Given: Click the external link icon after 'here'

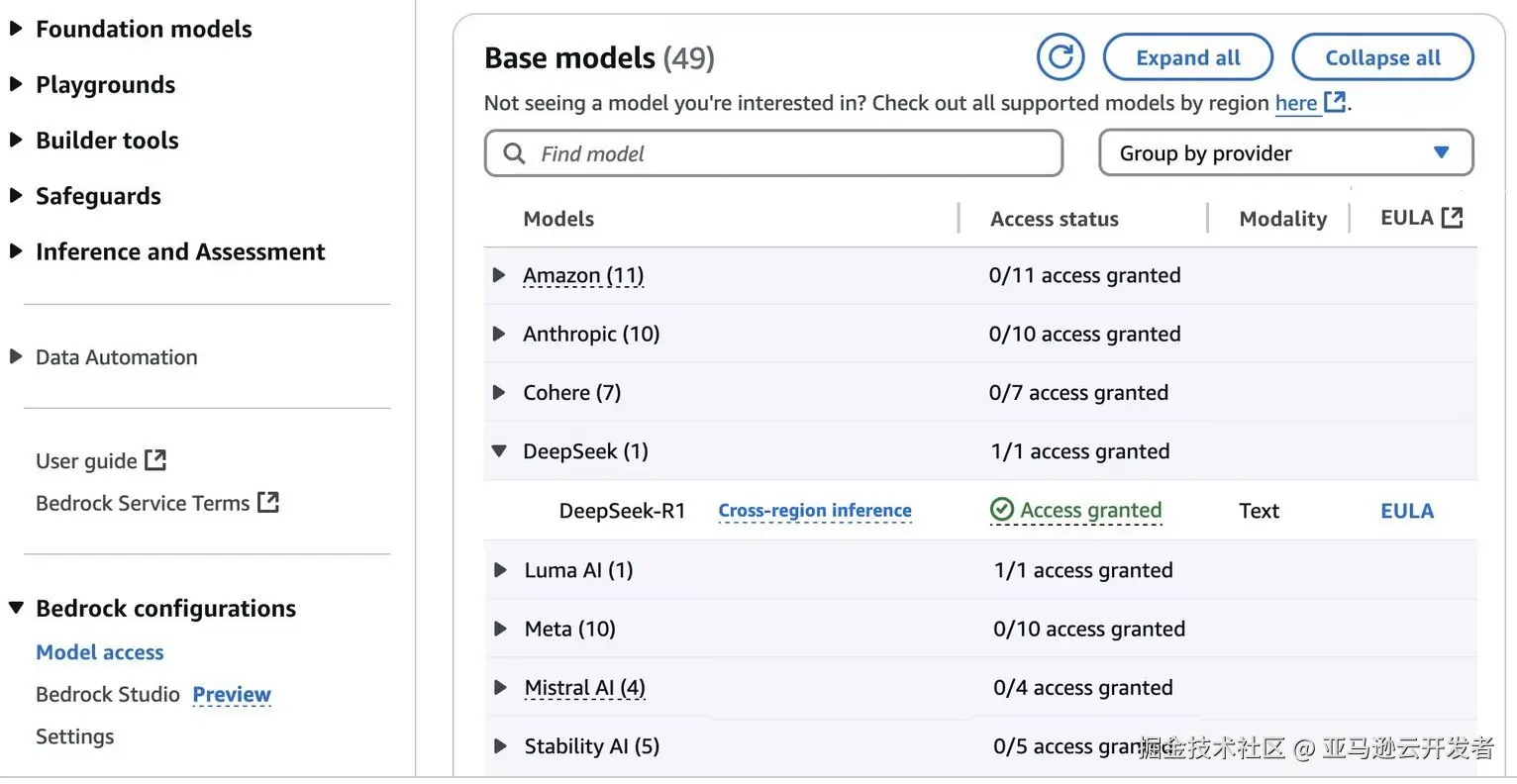Looking at the screenshot, I should (x=1335, y=102).
